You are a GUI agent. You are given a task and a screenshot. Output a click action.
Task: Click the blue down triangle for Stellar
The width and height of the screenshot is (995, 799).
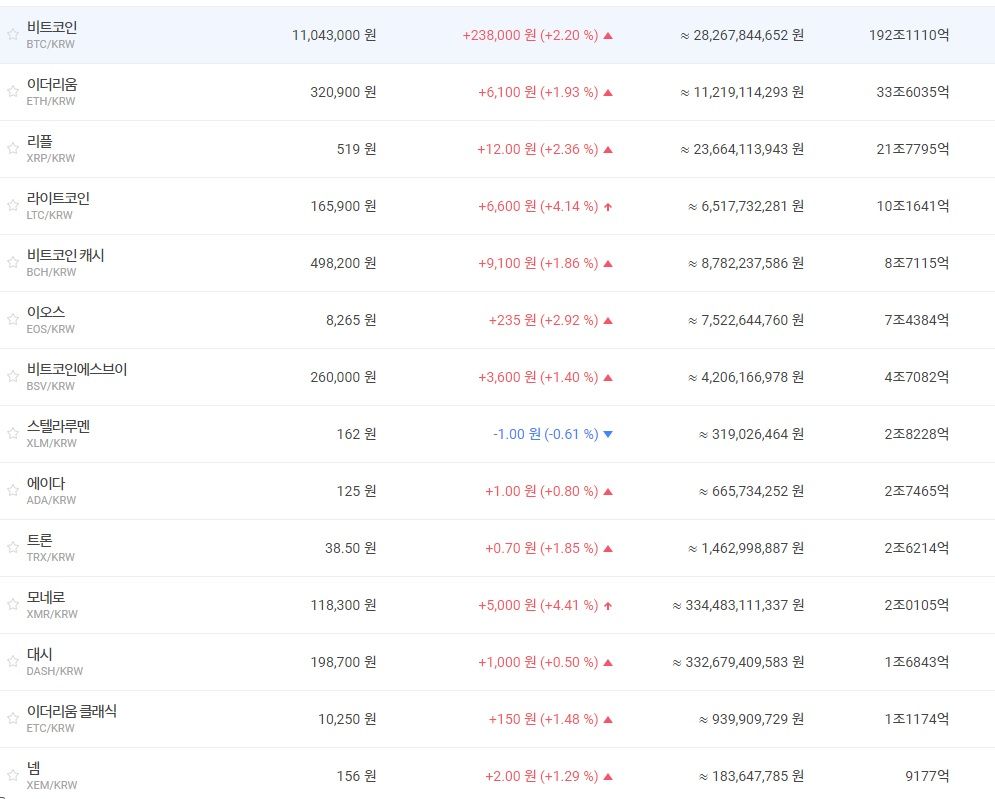tap(608, 434)
